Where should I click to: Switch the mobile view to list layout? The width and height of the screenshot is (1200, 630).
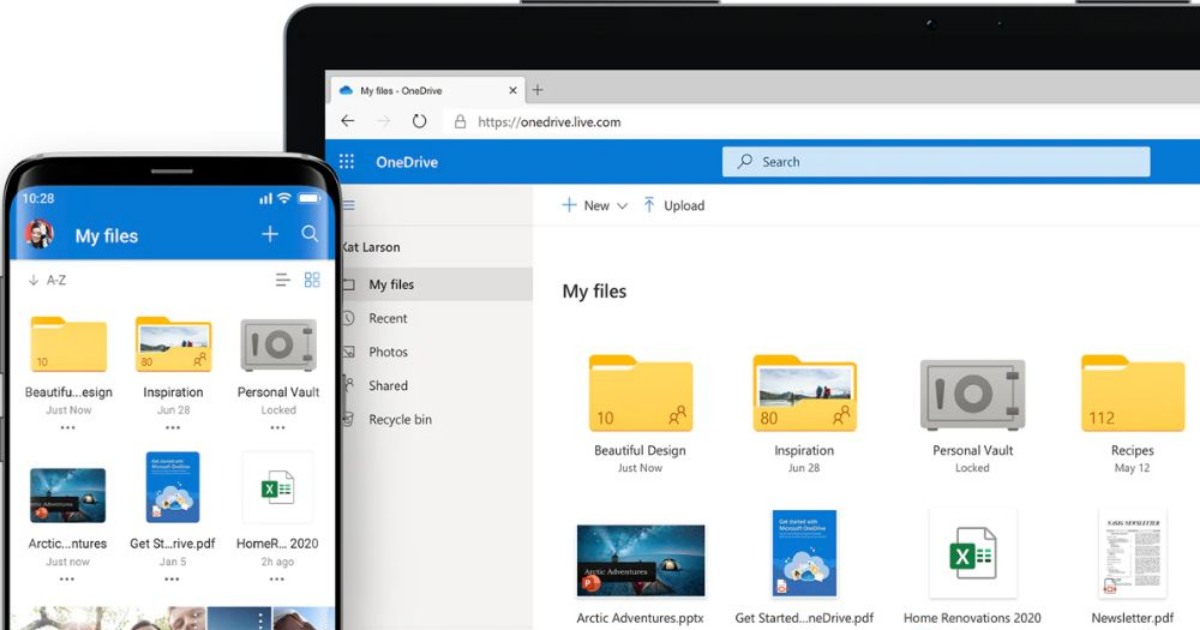coord(281,280)
